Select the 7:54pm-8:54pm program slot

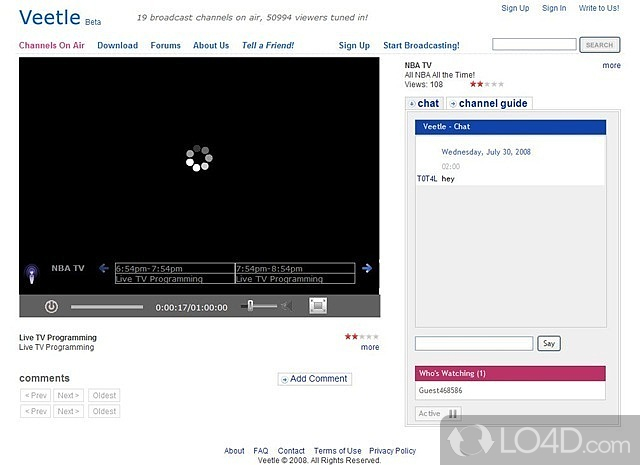click(x=295, y=273)
